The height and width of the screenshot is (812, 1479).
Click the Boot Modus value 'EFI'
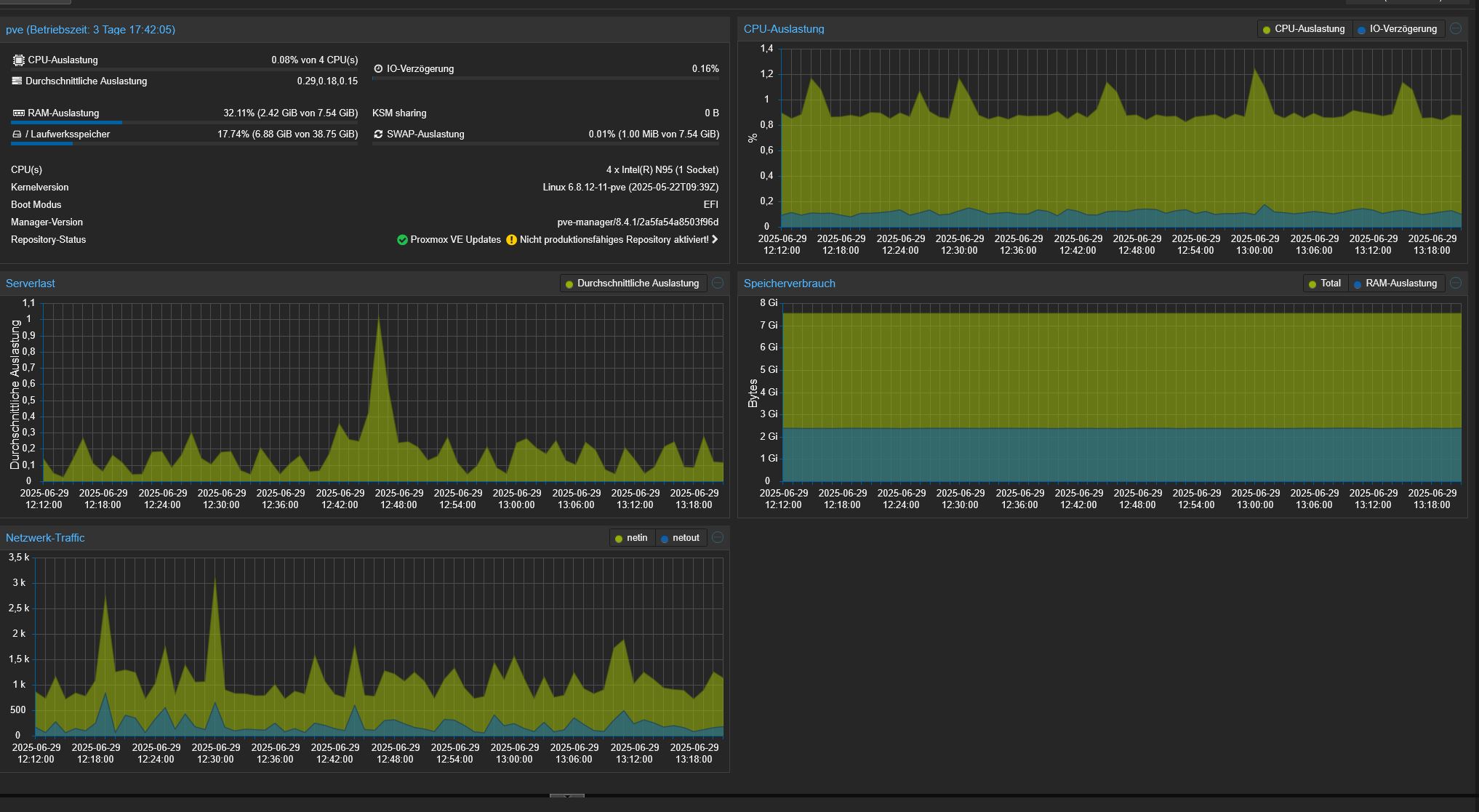point(711,205)
